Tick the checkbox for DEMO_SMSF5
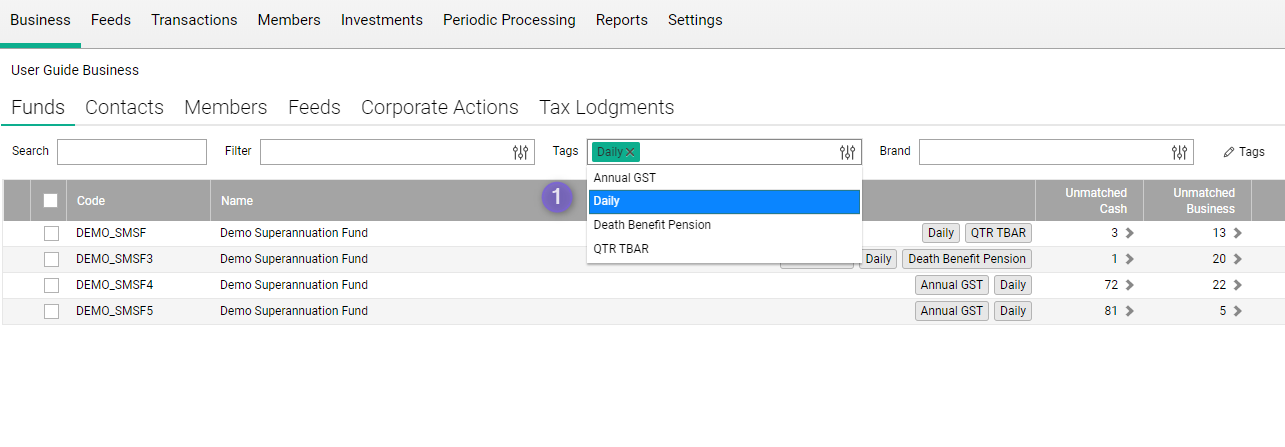The width and height of the screenshot is (1285, 447). click(51, 311)
